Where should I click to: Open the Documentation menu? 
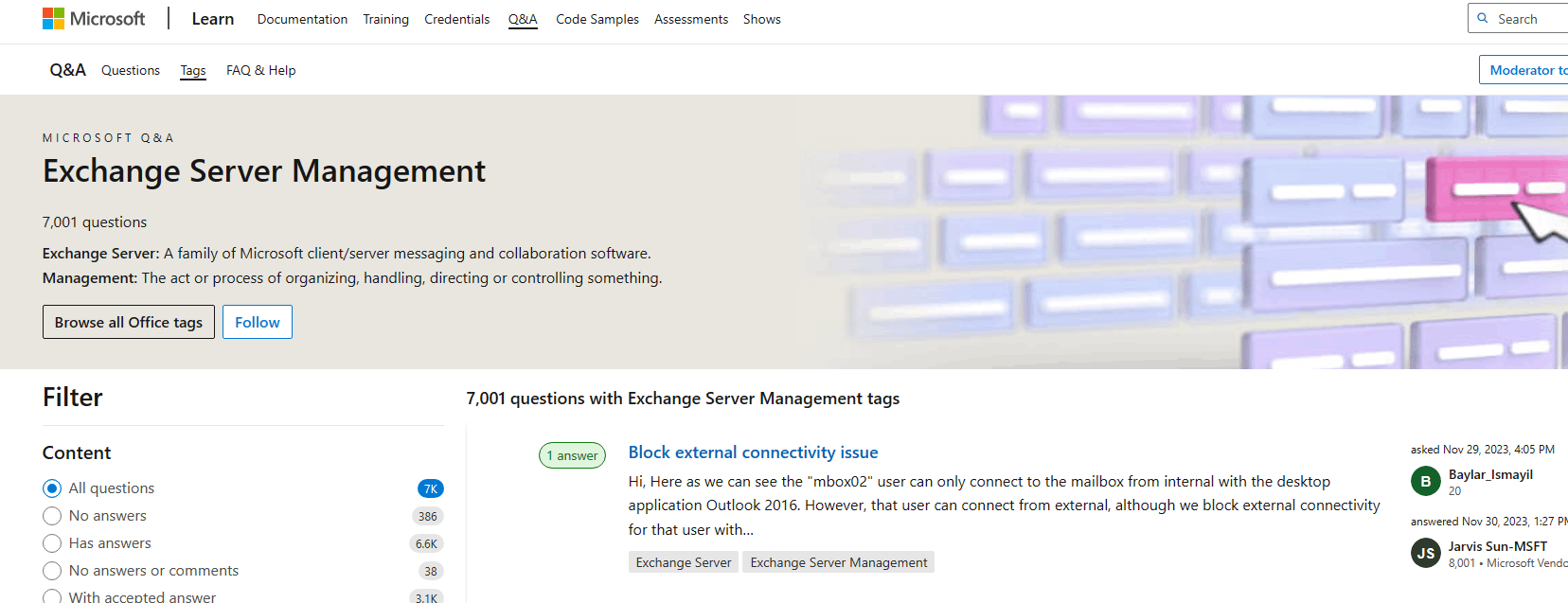[302, 19]
